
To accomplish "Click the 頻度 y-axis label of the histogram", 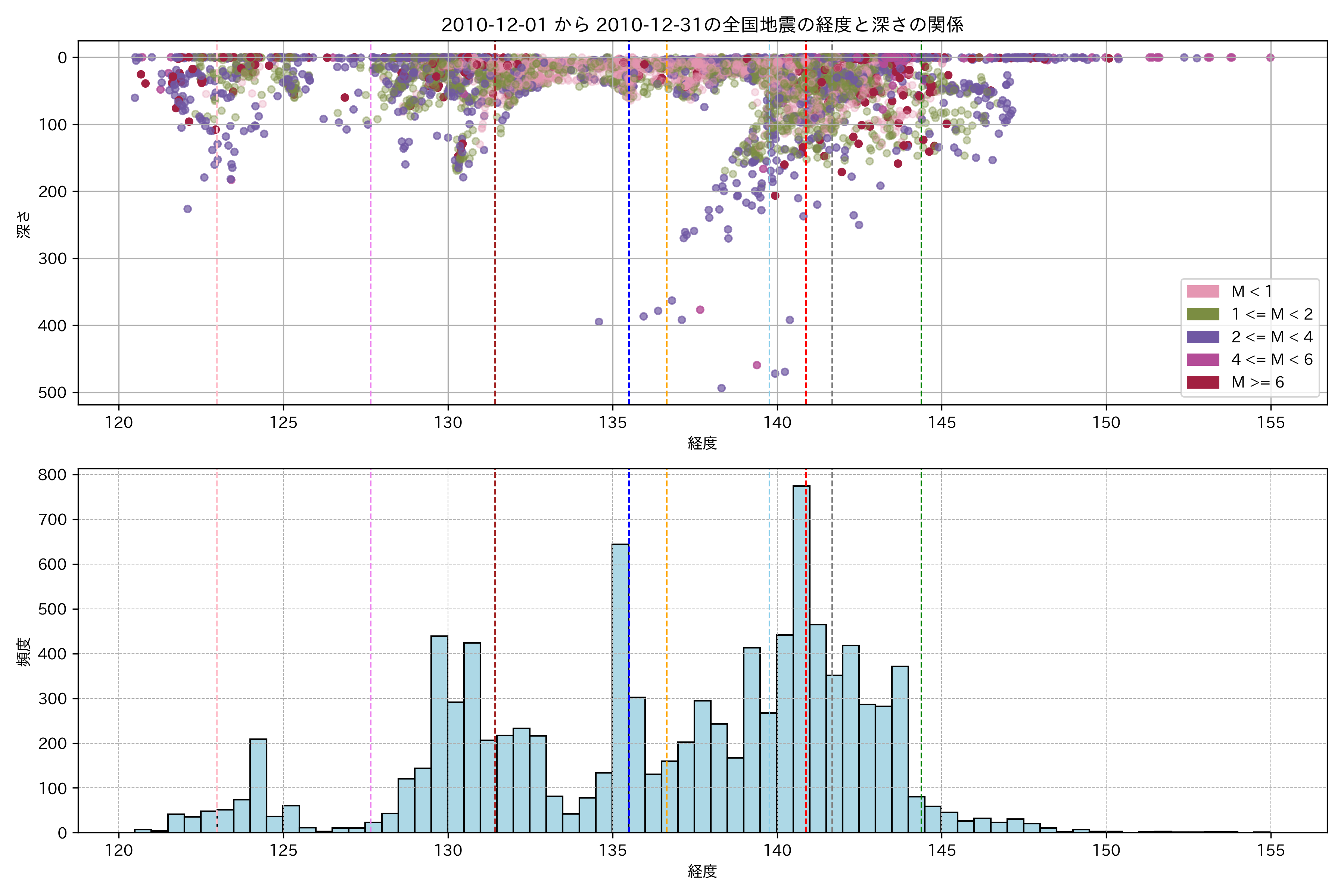I will click(24, 651).
